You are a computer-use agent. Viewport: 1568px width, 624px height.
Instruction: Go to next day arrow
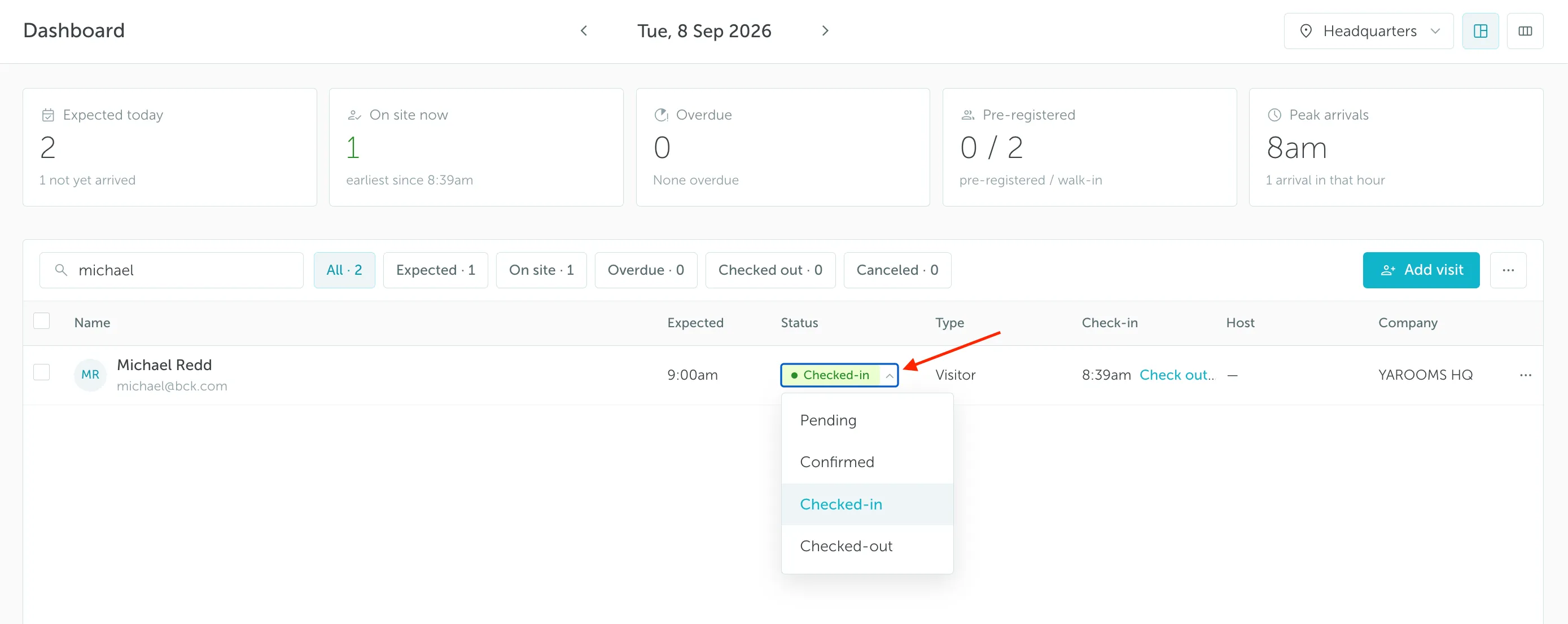825,31
